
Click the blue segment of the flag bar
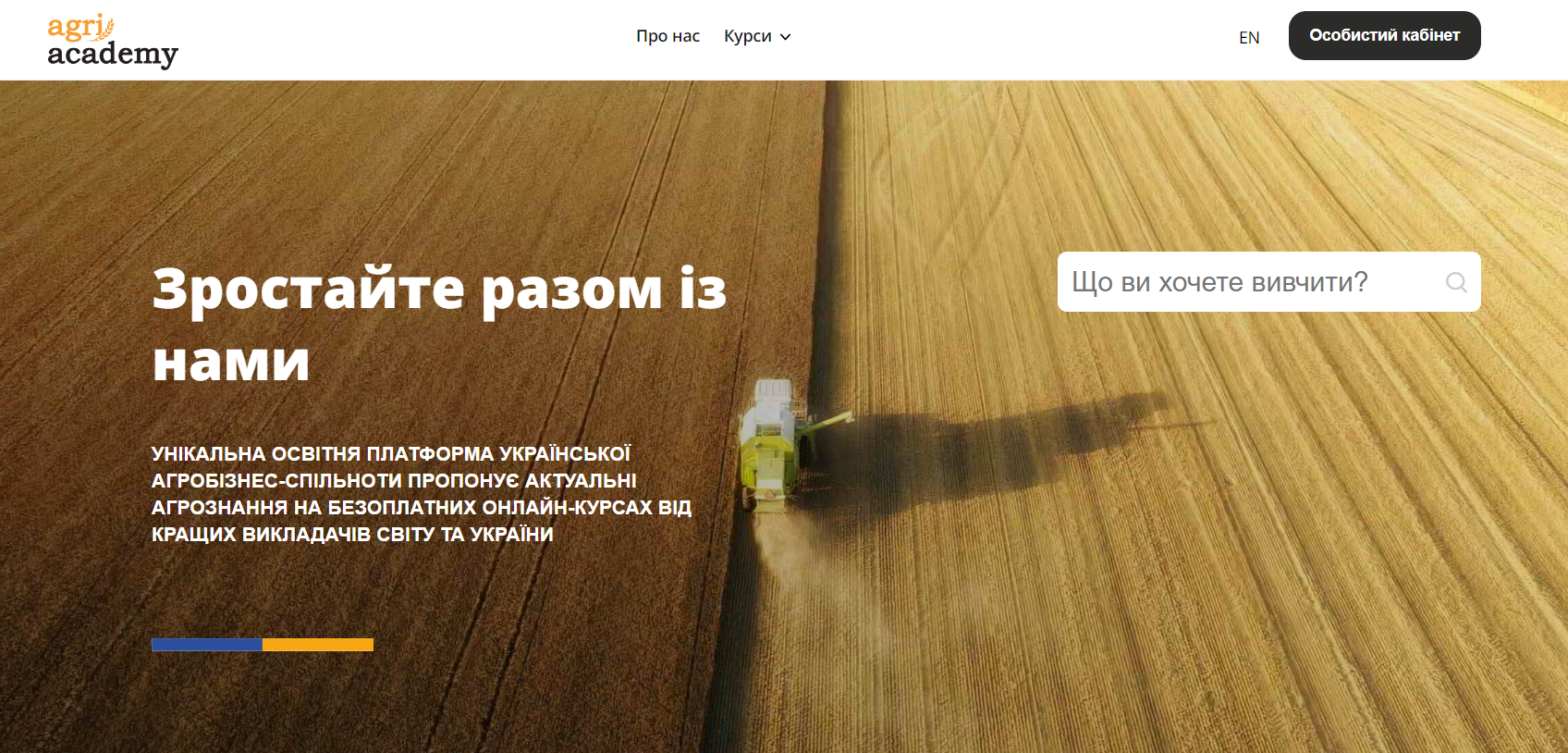[x=207, y=645]
